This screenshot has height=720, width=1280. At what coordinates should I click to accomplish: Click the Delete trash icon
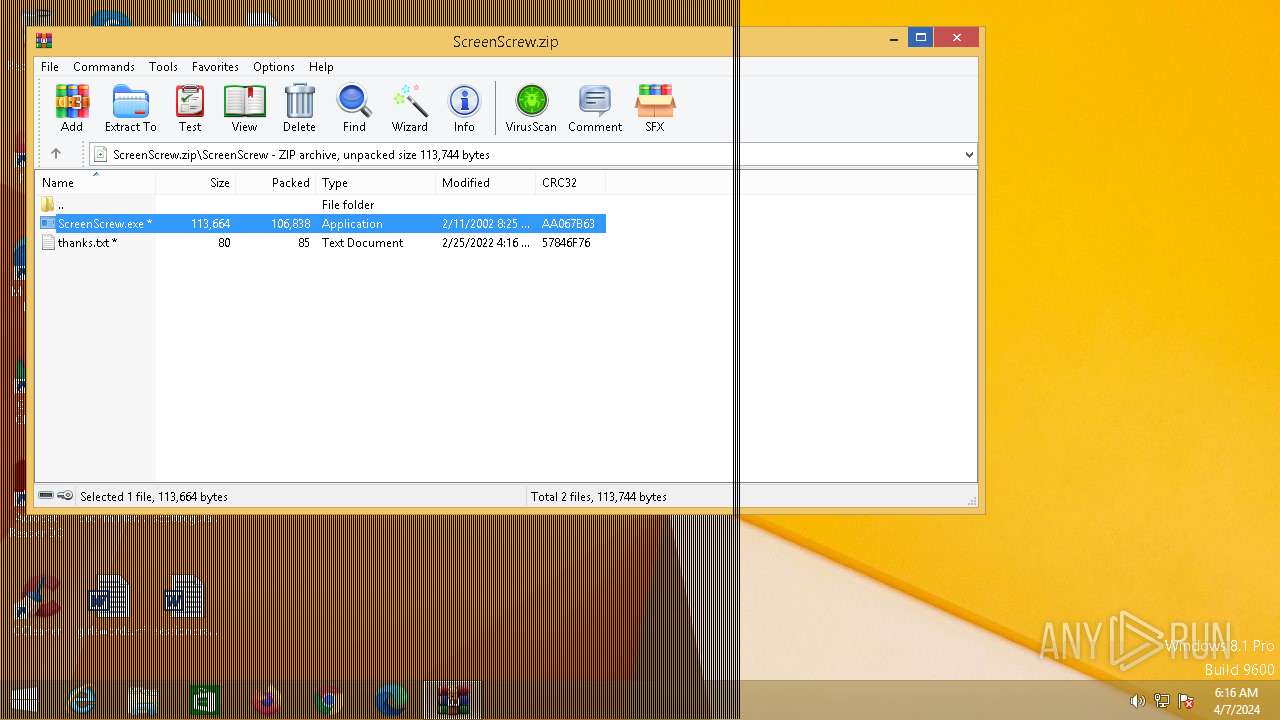coord(299,108)
